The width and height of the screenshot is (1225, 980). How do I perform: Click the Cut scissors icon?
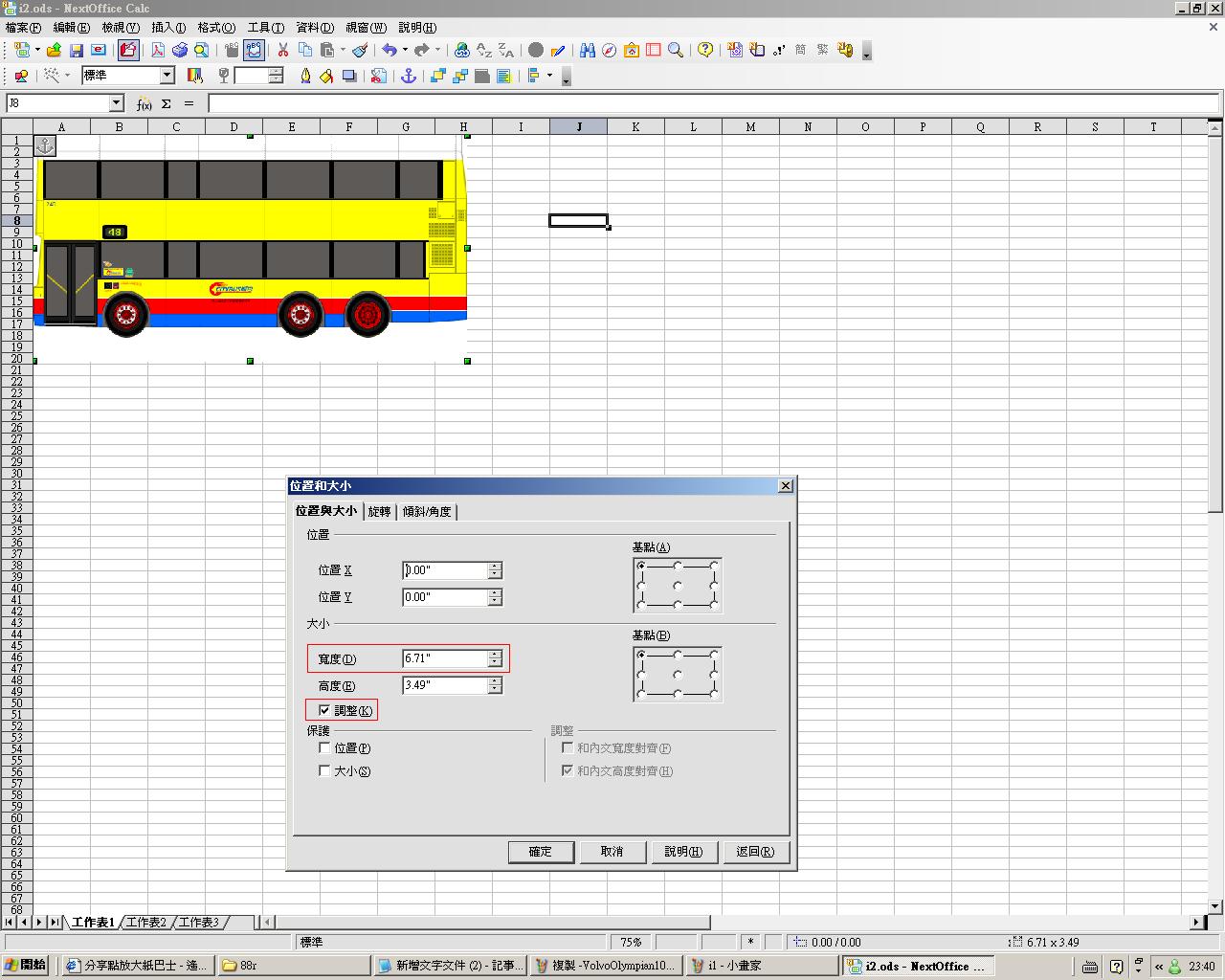[283, 50]
